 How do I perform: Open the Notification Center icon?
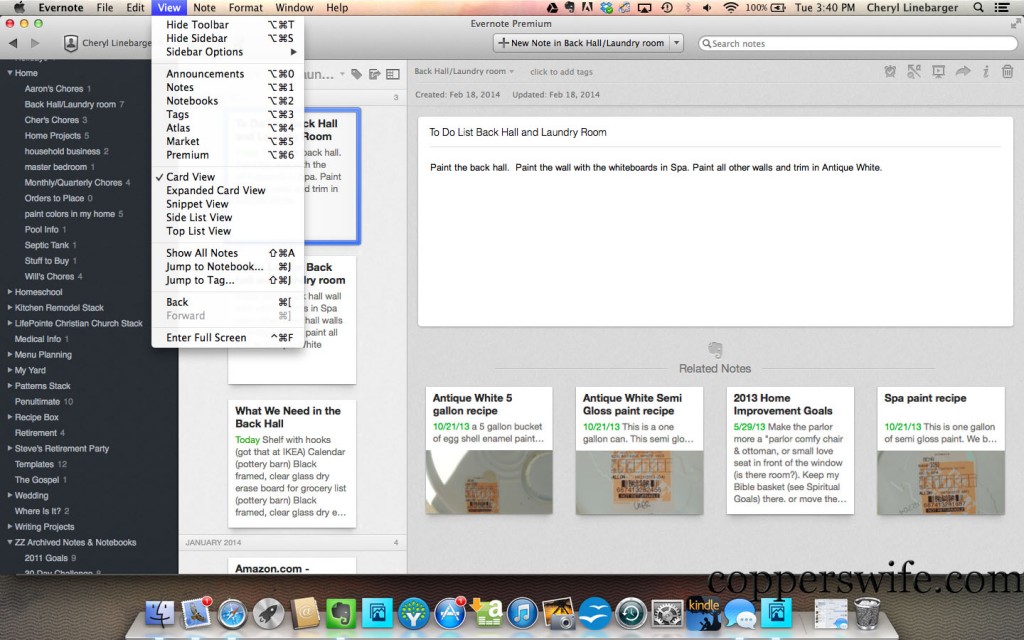point(1000,8)
